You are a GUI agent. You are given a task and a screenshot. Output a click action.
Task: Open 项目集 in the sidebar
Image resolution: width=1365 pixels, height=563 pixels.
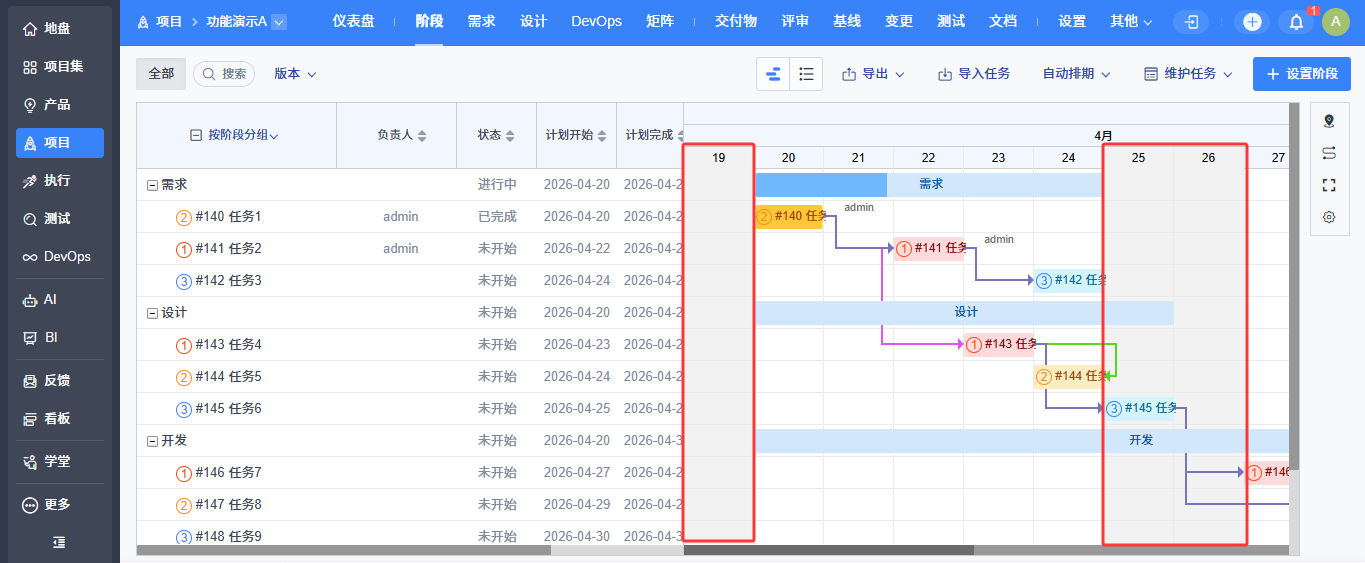tap(60, 67)
